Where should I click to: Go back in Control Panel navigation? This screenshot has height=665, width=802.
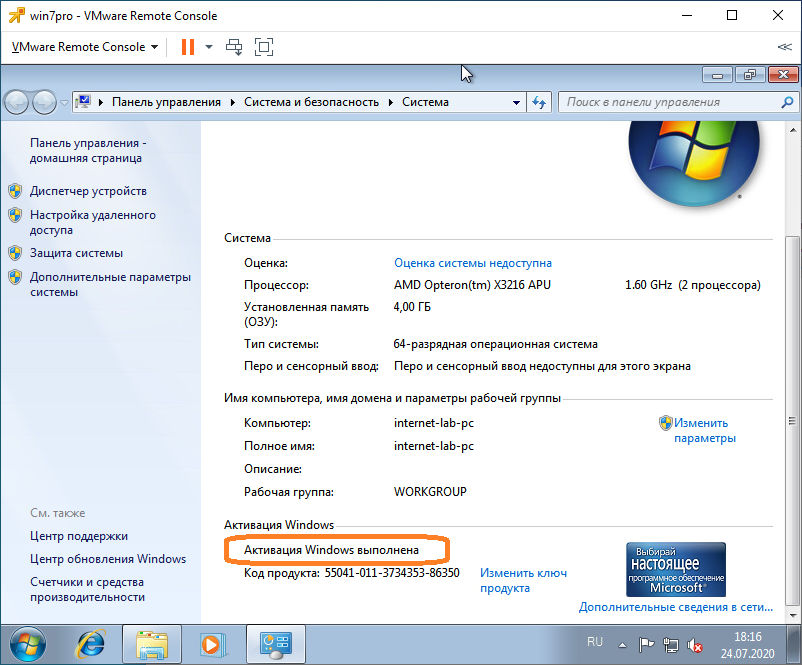17,102
